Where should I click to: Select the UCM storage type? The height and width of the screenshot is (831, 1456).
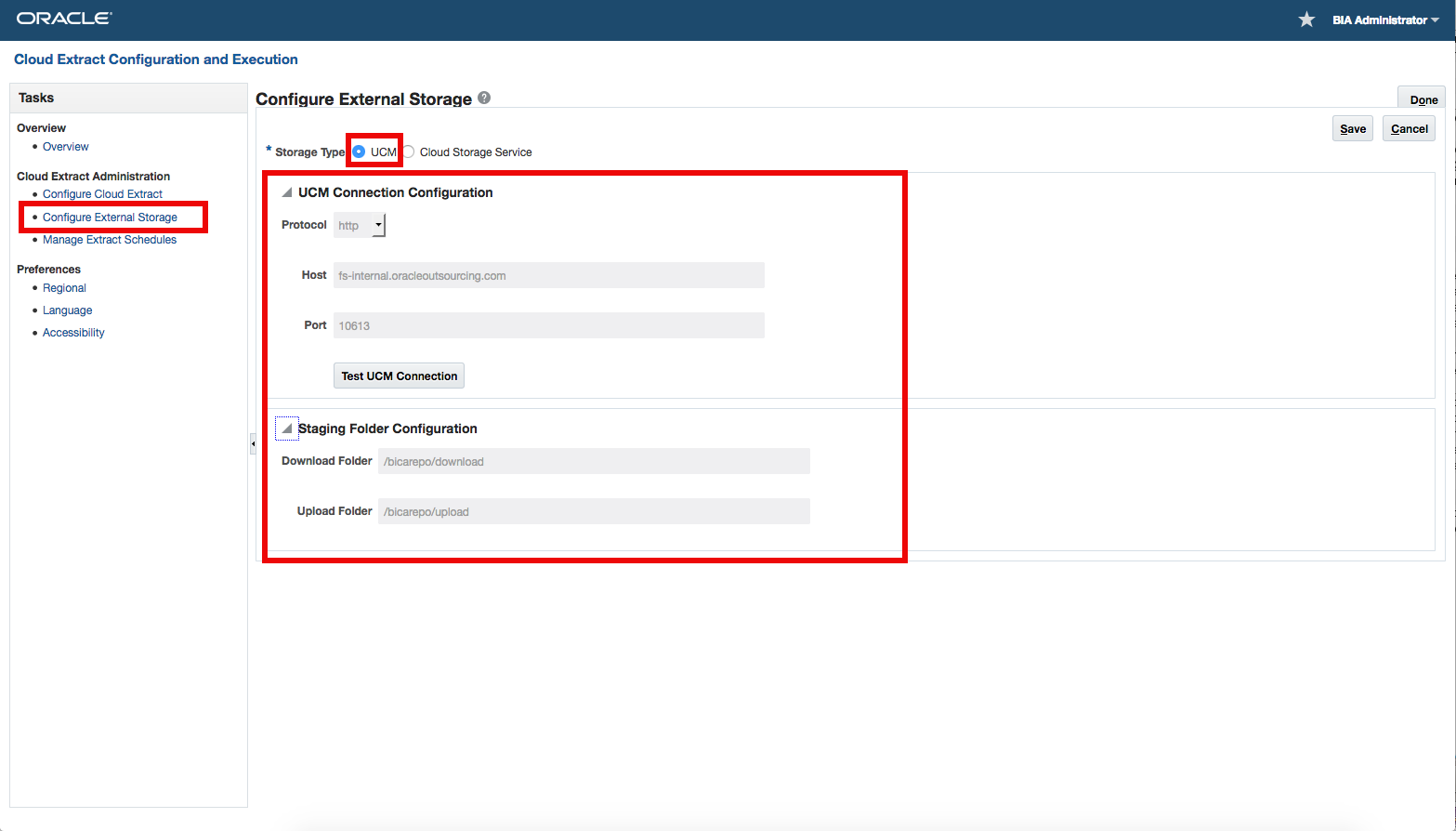coord(360,152)
